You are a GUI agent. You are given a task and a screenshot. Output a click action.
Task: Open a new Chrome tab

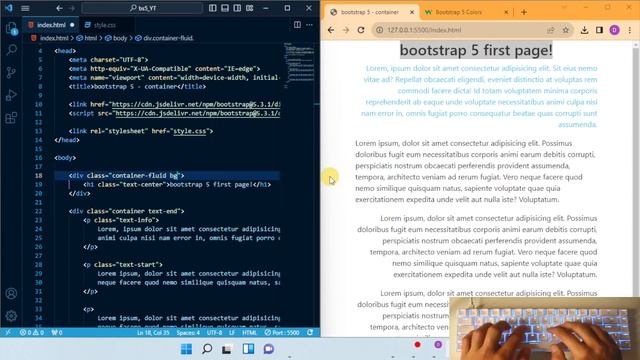524,12
